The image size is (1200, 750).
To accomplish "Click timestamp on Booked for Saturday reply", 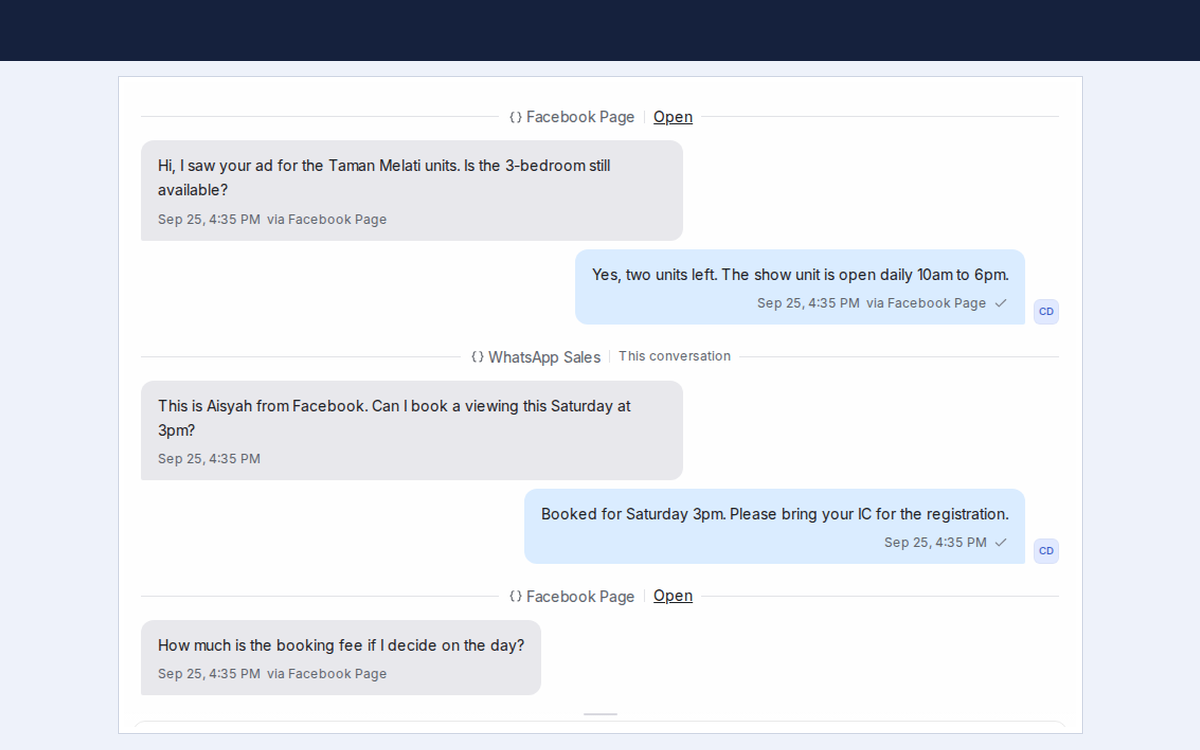I will (935, 543).
